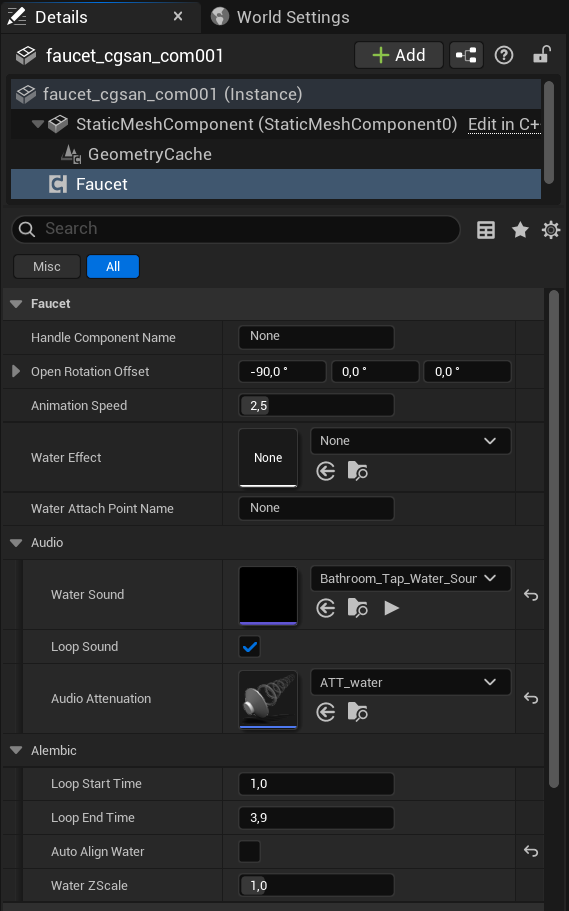Viewport: 569px width, 911px height.
Task: Click the Loop Start Time field
Action: (316, 784)
